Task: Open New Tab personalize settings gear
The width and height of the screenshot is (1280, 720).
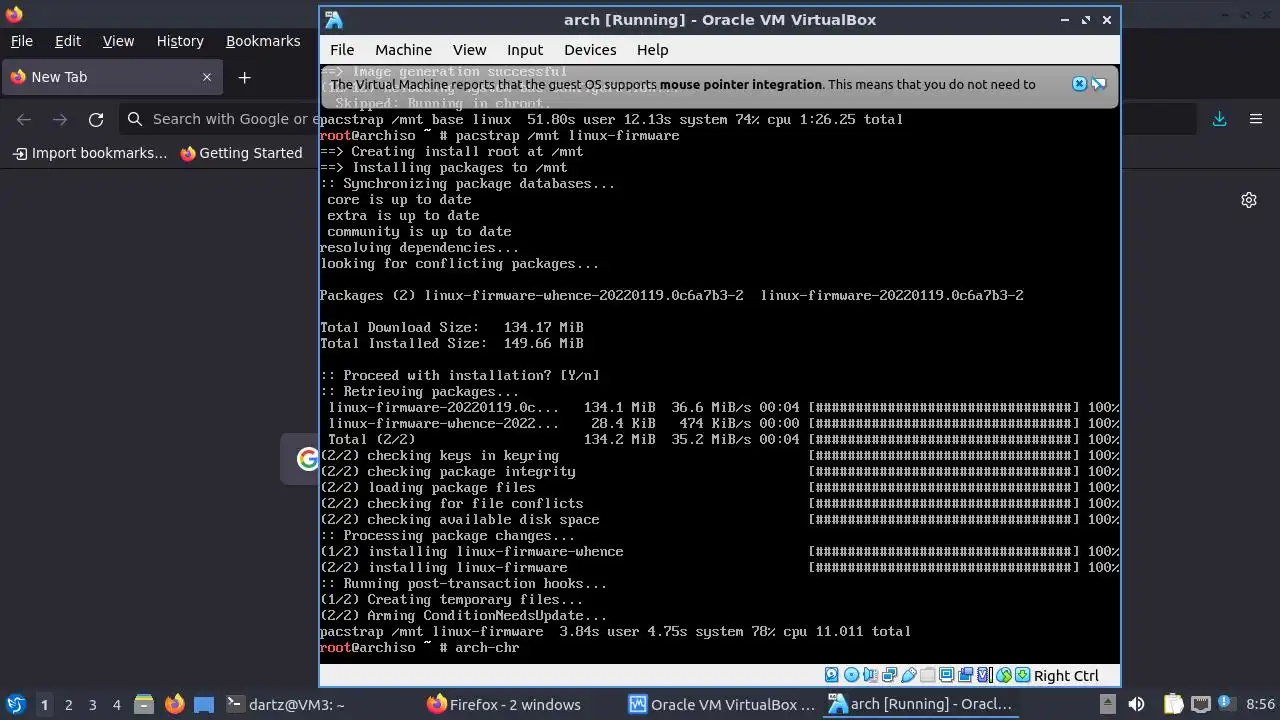Action: click(1249, 200)
